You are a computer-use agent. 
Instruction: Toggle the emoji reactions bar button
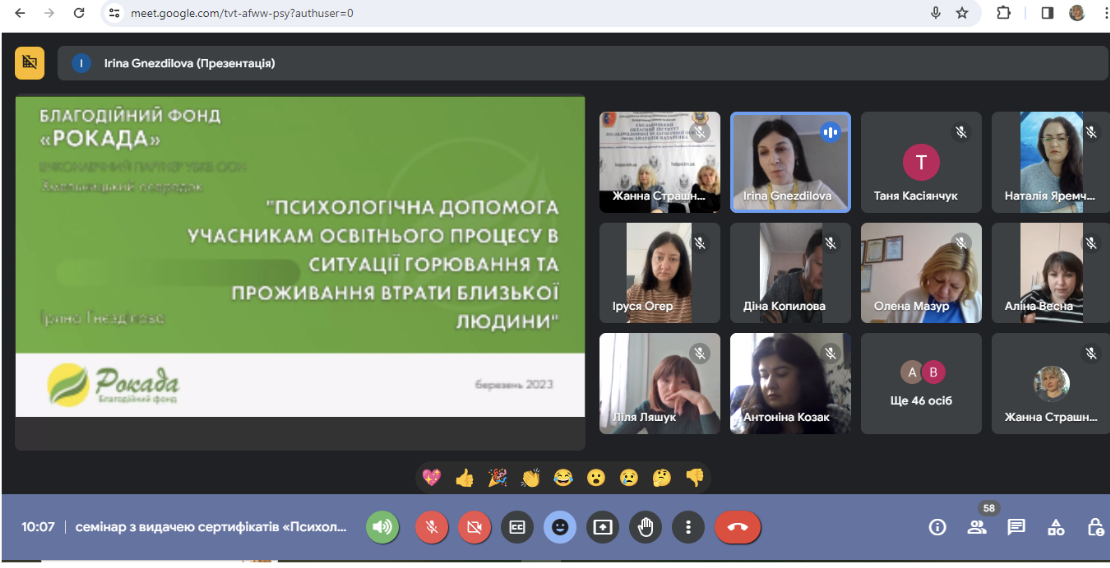560,527
